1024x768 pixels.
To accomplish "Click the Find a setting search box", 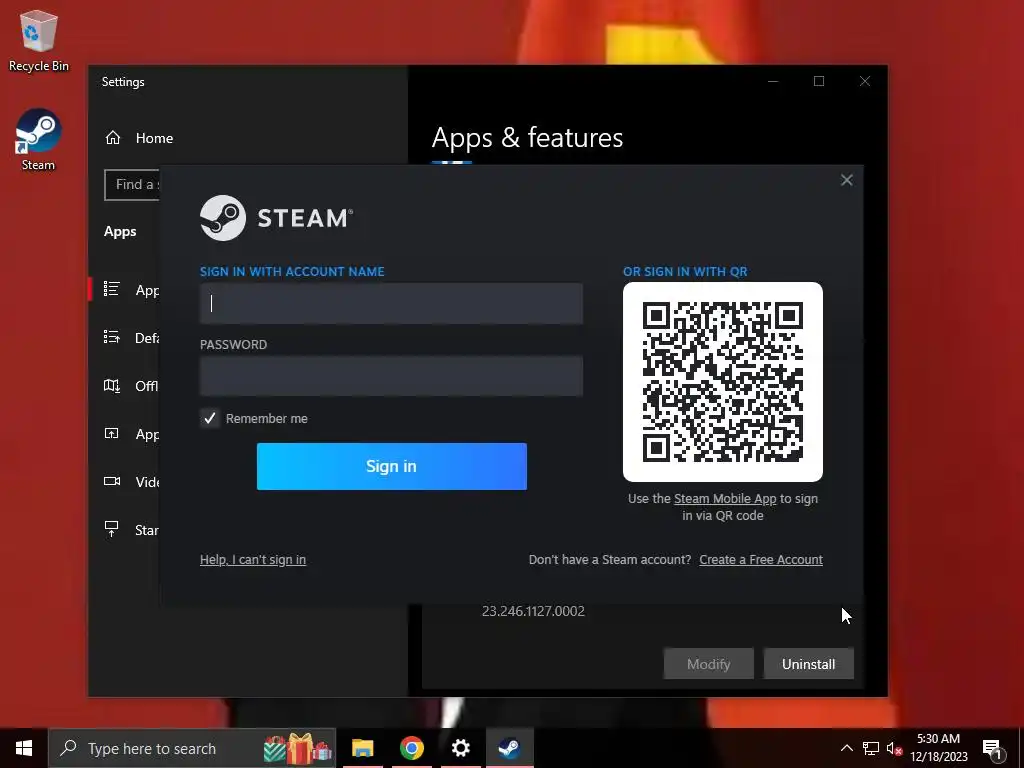I will (132, 185).
